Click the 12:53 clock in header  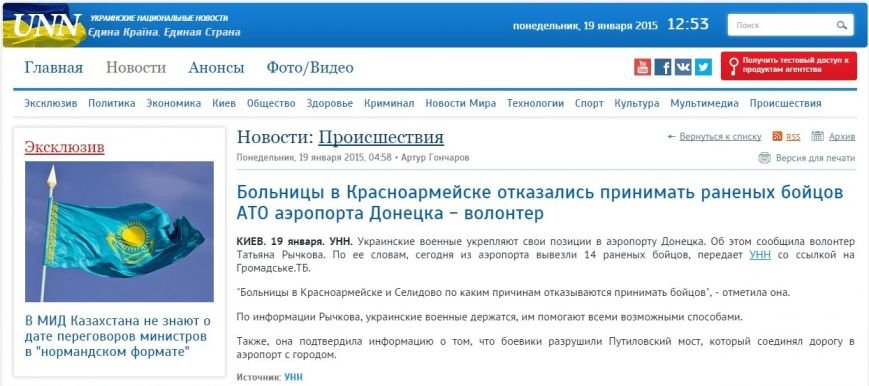point(688,24)
